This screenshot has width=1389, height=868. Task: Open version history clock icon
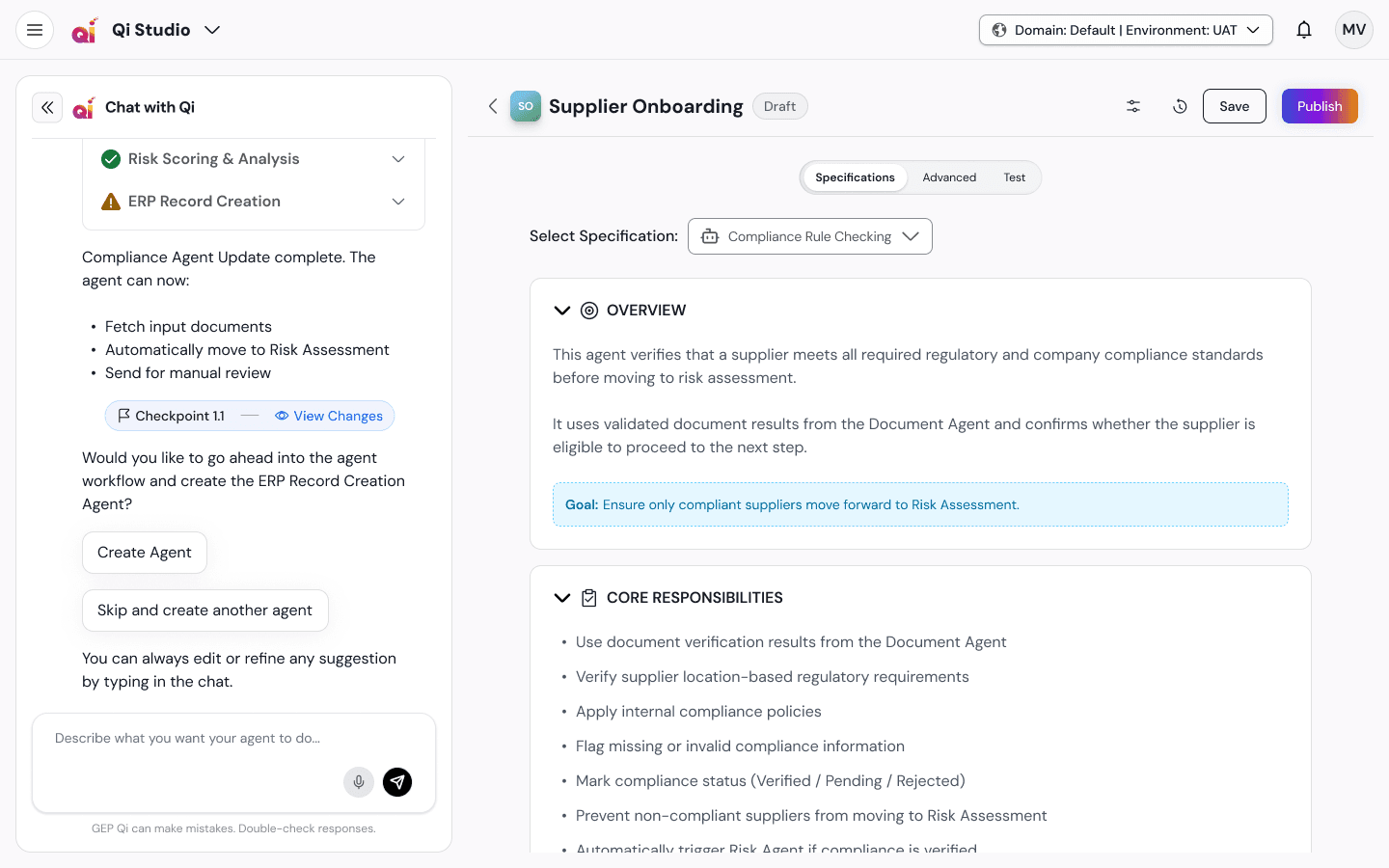[x=1180, y=106]
